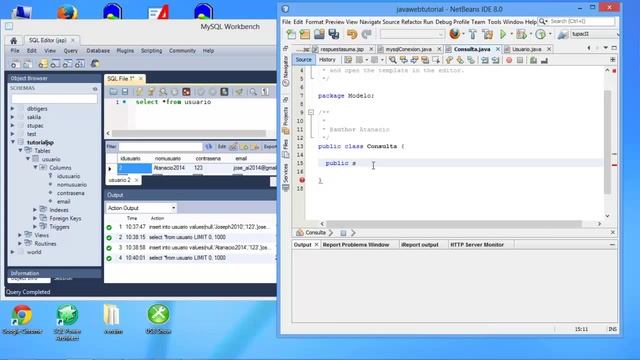Expand dbtigers schema in Object Browser
This screenshot has height=360, width=640.
(x=13, y=109)
